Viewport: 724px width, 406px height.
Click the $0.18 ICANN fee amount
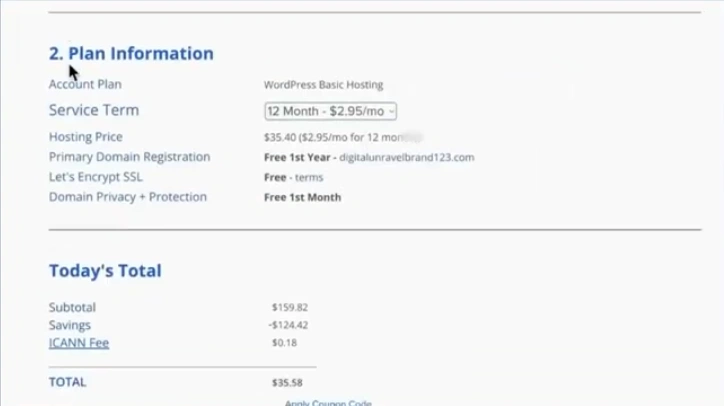point(283,343)
